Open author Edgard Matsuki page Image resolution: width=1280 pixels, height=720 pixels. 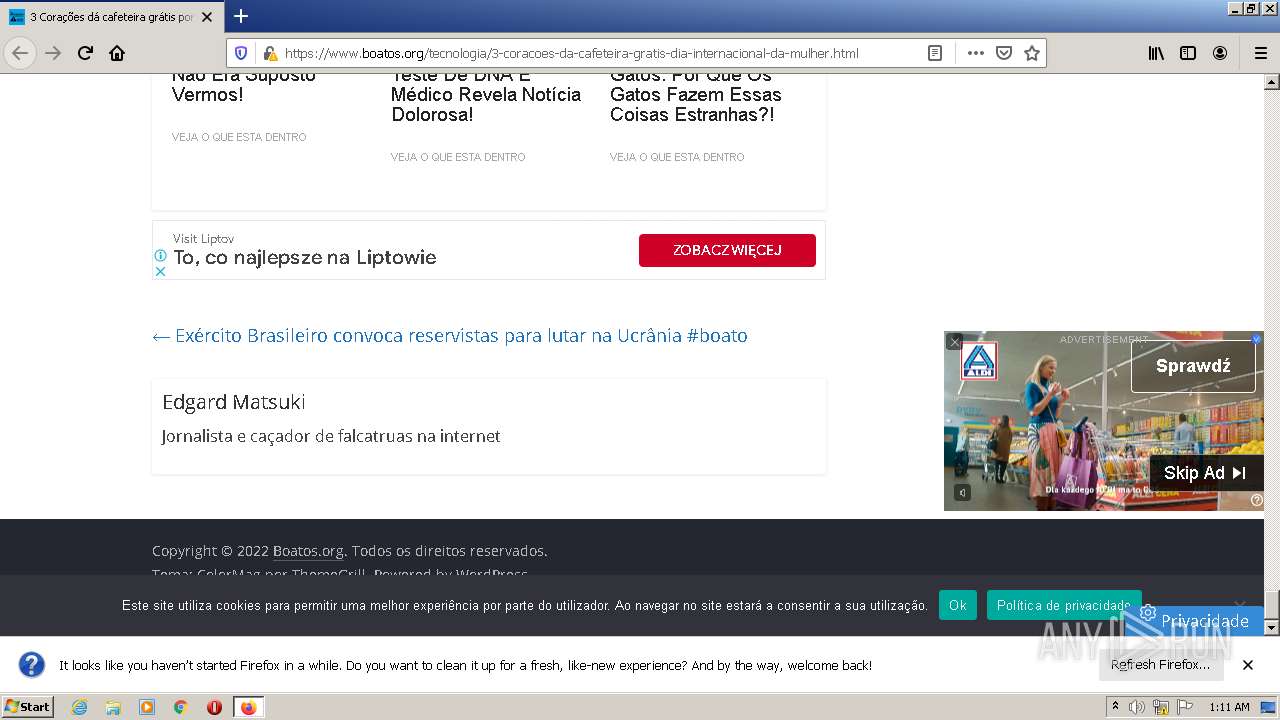coord(234,402)
